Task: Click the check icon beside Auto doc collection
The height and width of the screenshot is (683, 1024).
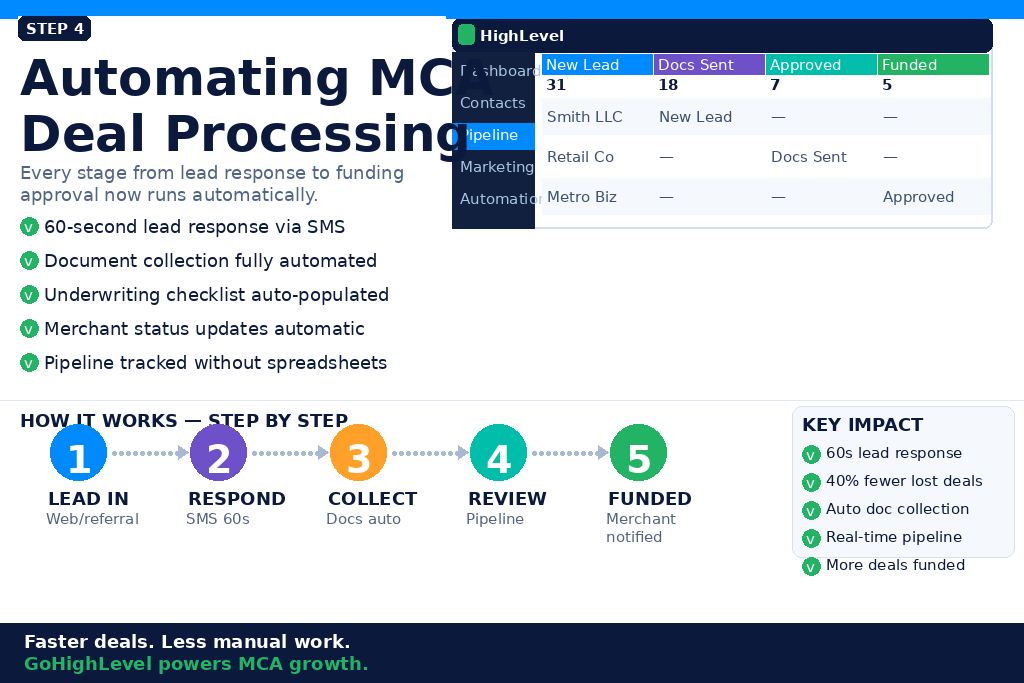Action: 811,511
